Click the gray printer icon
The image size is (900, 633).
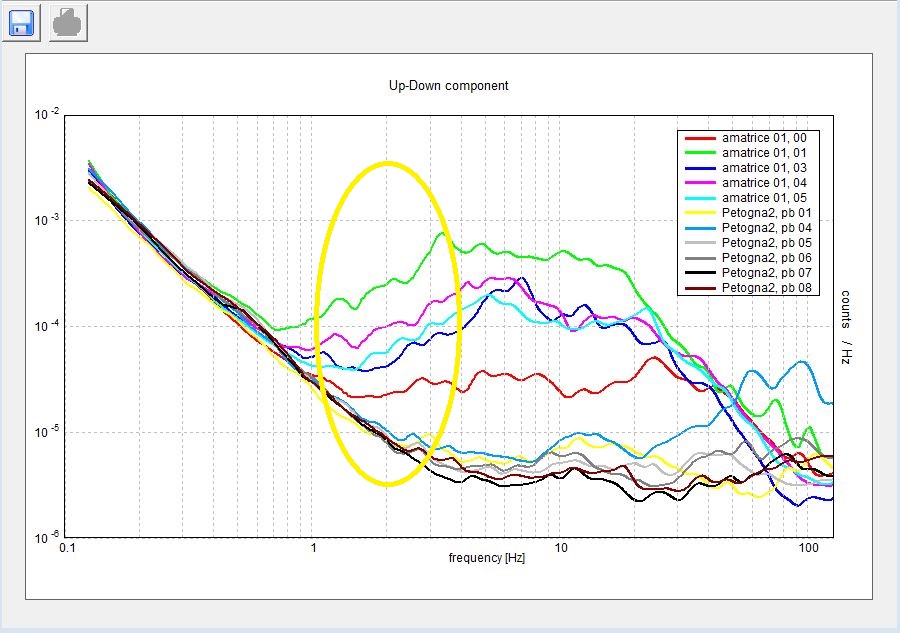coord(69,21)
